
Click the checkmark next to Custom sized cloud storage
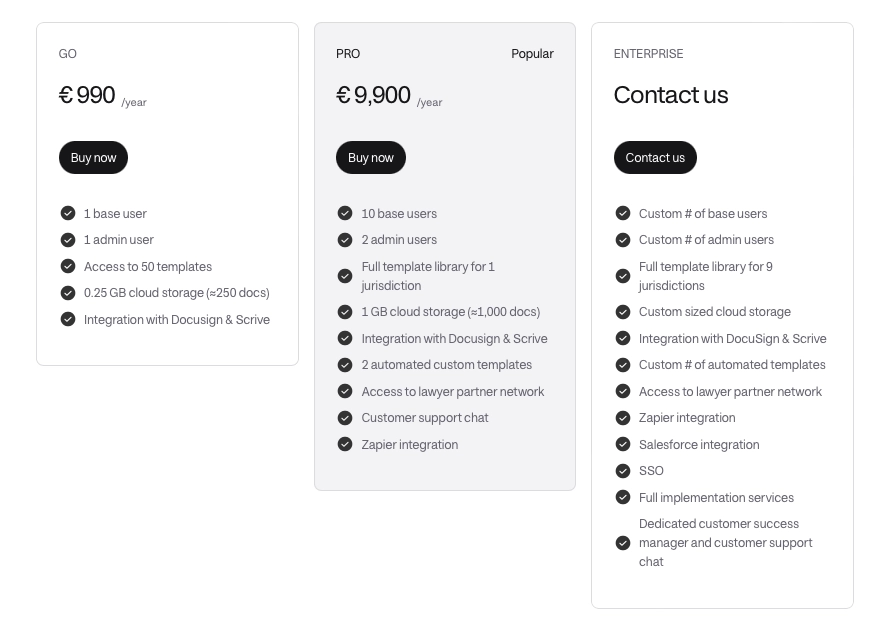point(623,312)
